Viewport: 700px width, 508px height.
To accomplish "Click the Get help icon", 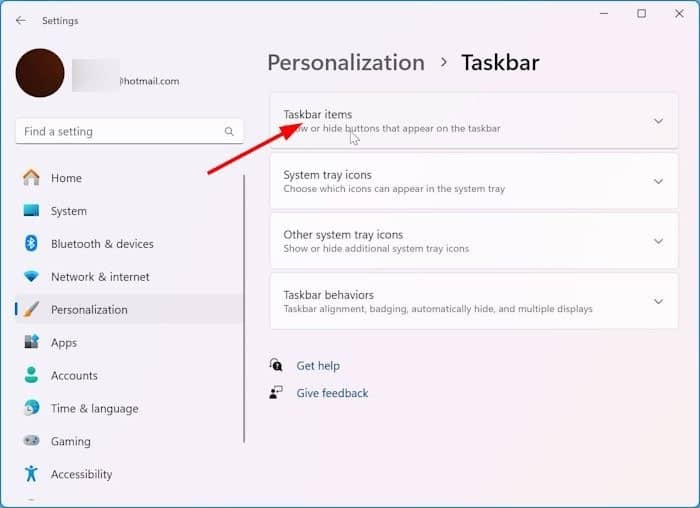I will (x=276, y=365).
